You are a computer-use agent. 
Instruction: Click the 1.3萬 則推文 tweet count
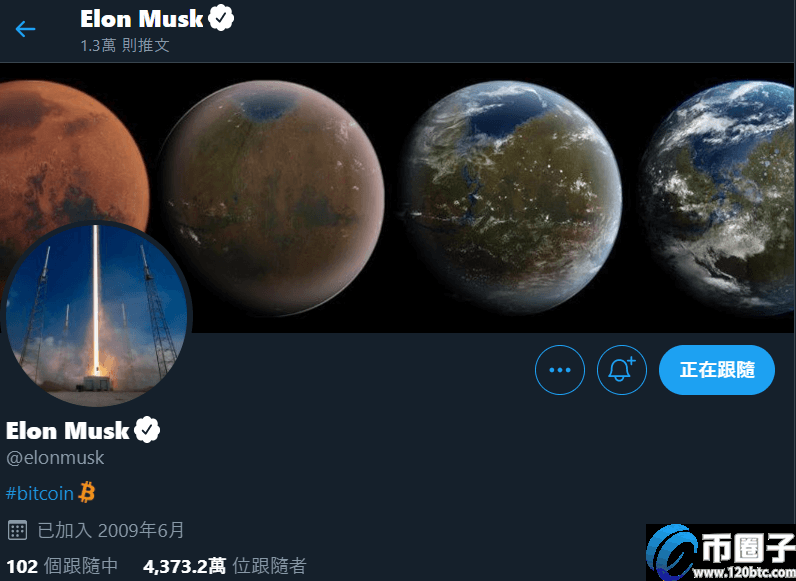coord(125,45)
